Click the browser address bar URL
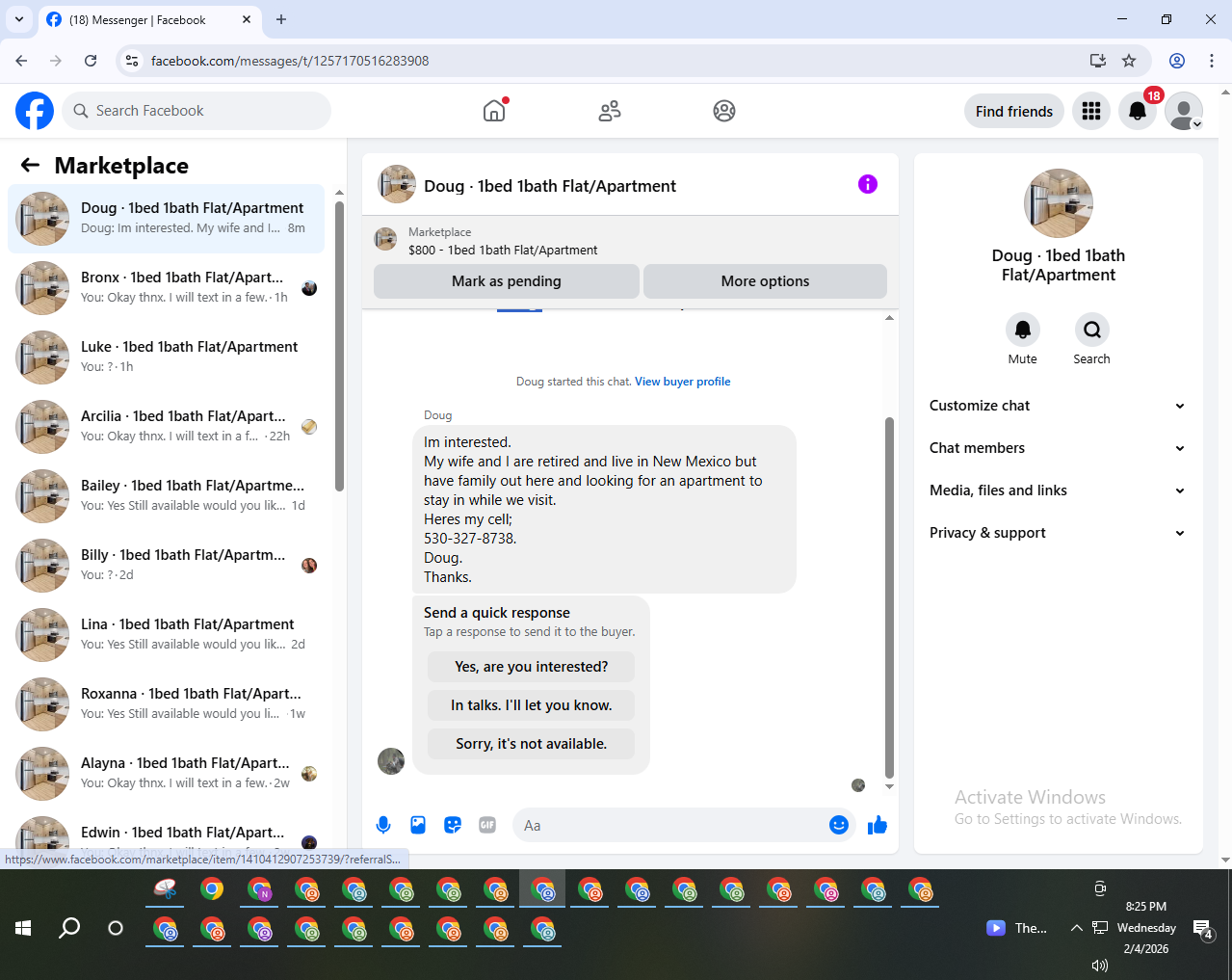Viewport: 1232px width, 980px height. tap(290, 61)
